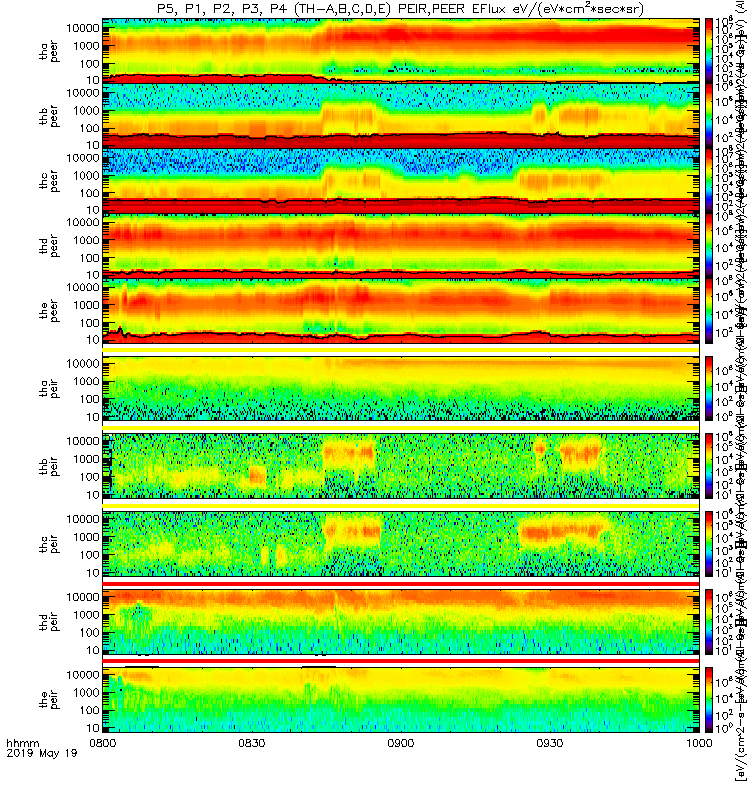Image resolution: width=750 pixels, height=800 pixels.
Task: Select the 'thb peir' axis label
Action: click(49, 466)
